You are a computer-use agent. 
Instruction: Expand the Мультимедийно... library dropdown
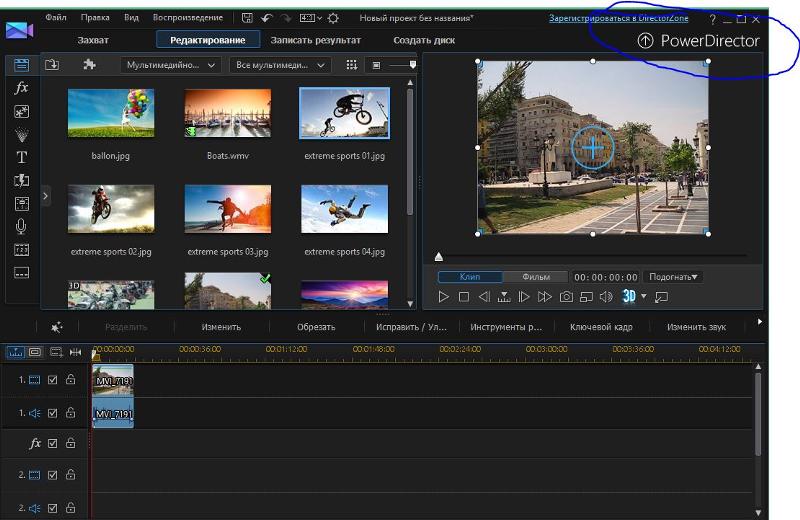click(x=172, y=65)
